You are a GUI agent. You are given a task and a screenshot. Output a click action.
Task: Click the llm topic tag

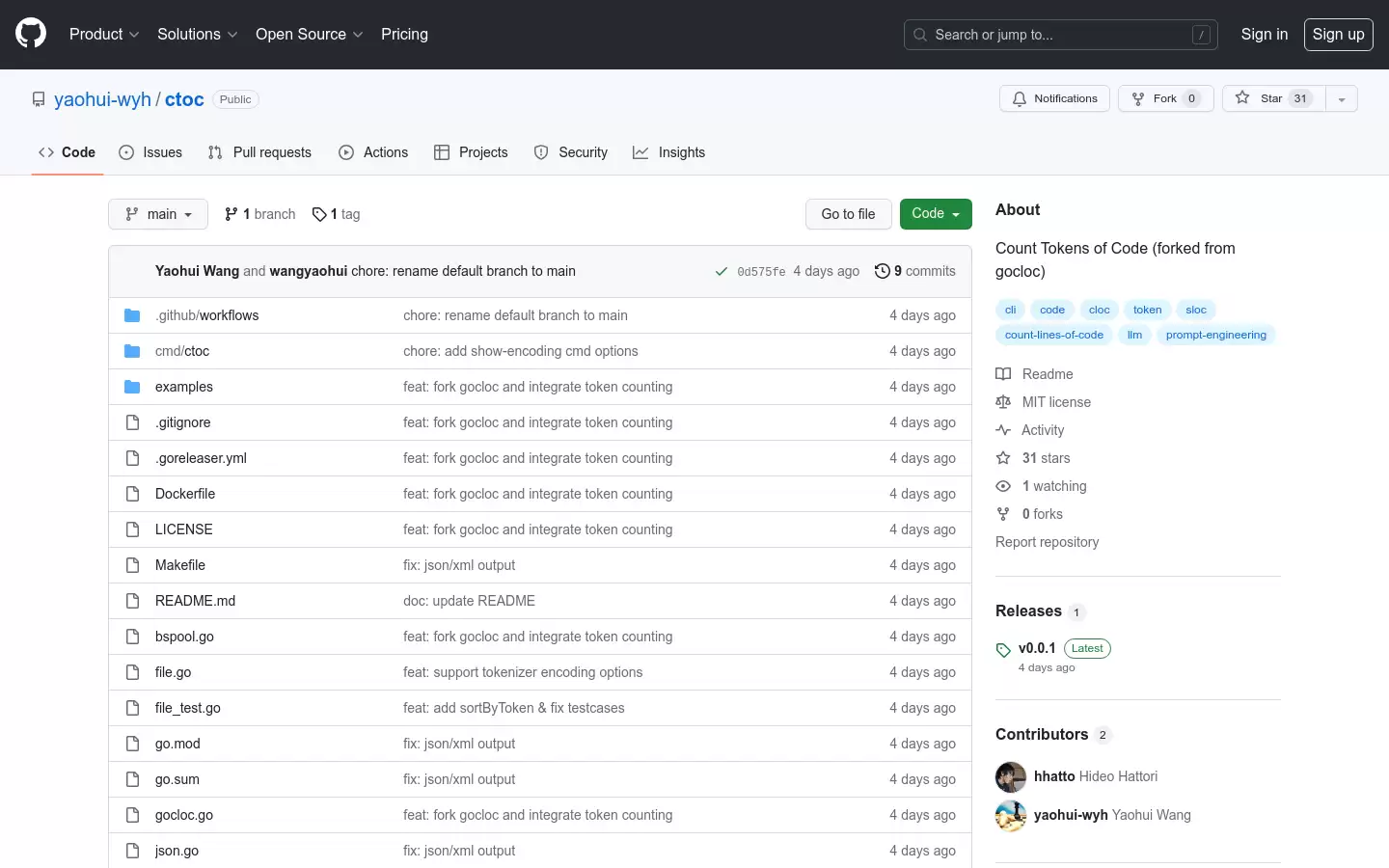pos(1134,335)
